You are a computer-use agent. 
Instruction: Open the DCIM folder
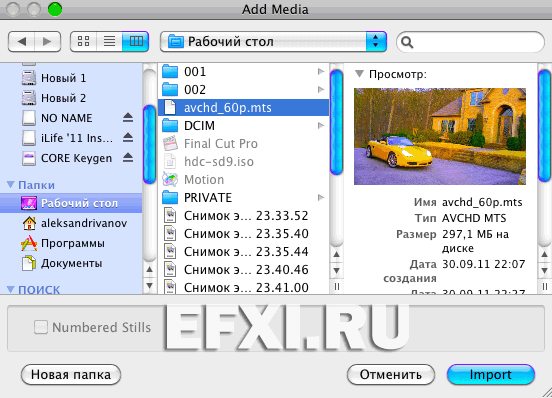click(x=244, y=125)
